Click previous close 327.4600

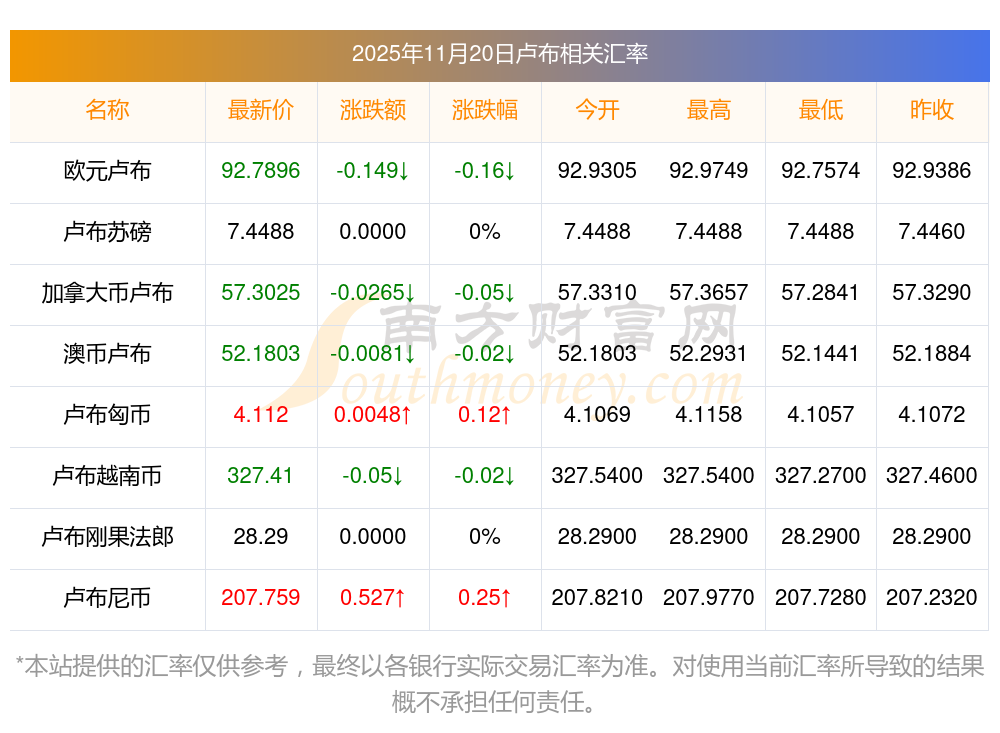pos(932,475)
